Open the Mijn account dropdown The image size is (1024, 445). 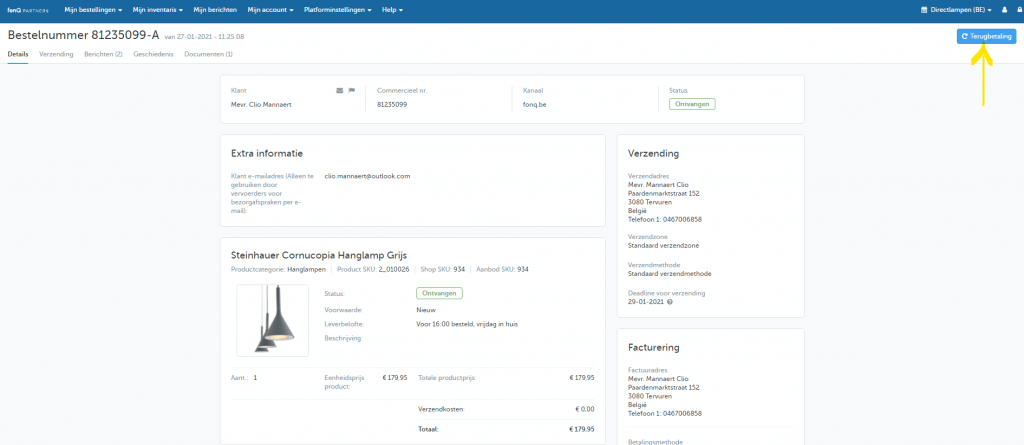(x=270, y=9)
